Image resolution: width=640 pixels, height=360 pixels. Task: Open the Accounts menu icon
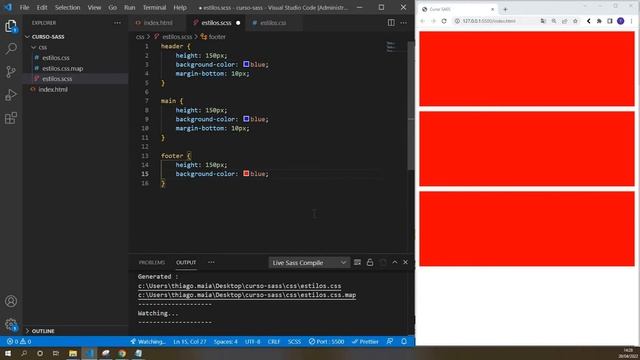11,301
